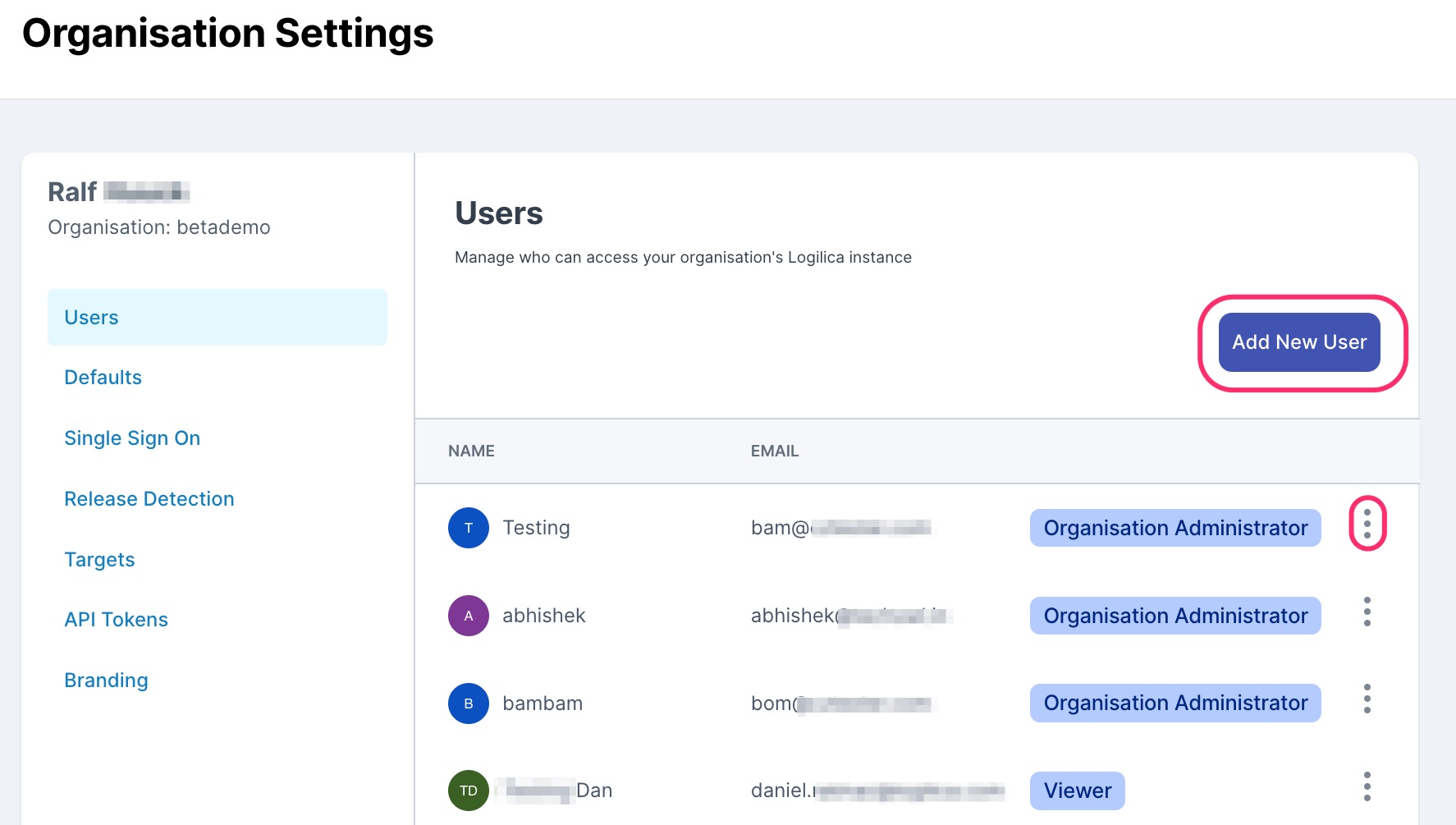The image size is (1456, 825).
Task: Click the NAME column header
Action: (471, 451)
